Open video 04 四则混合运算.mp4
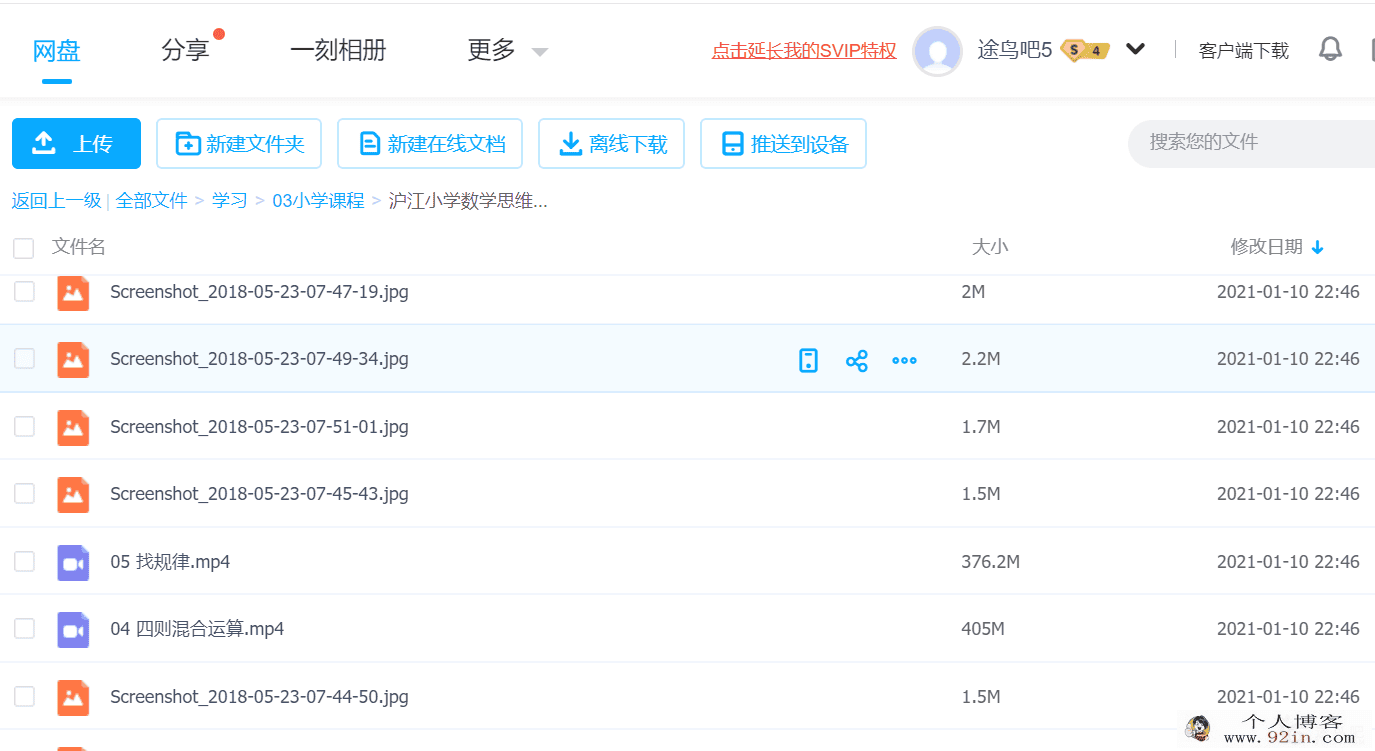The width and height of the screenshot is (1375, 751). [197, 629]
